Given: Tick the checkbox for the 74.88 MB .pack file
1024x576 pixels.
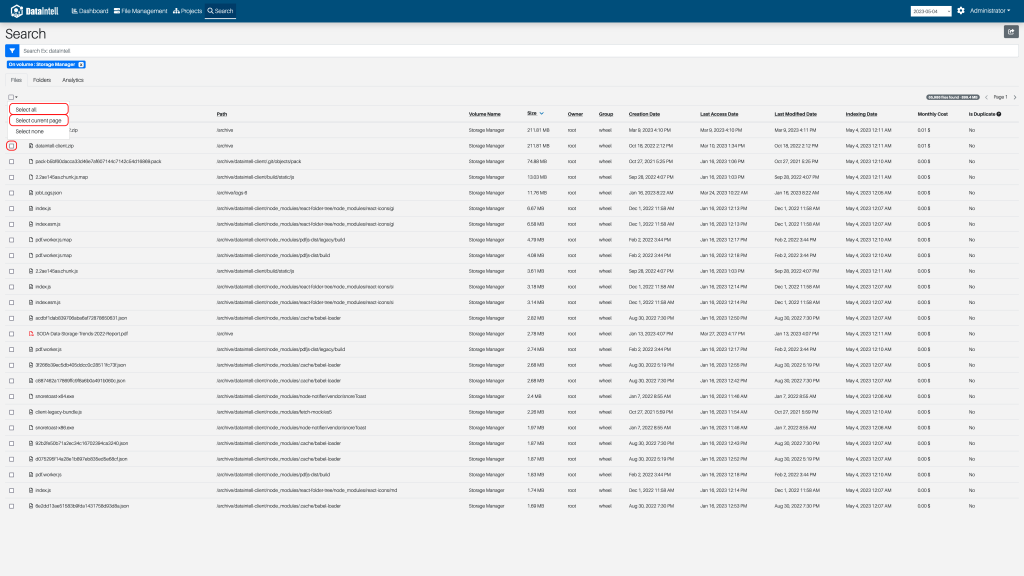Looking at the screenshot, I should [x=12, y=161].
